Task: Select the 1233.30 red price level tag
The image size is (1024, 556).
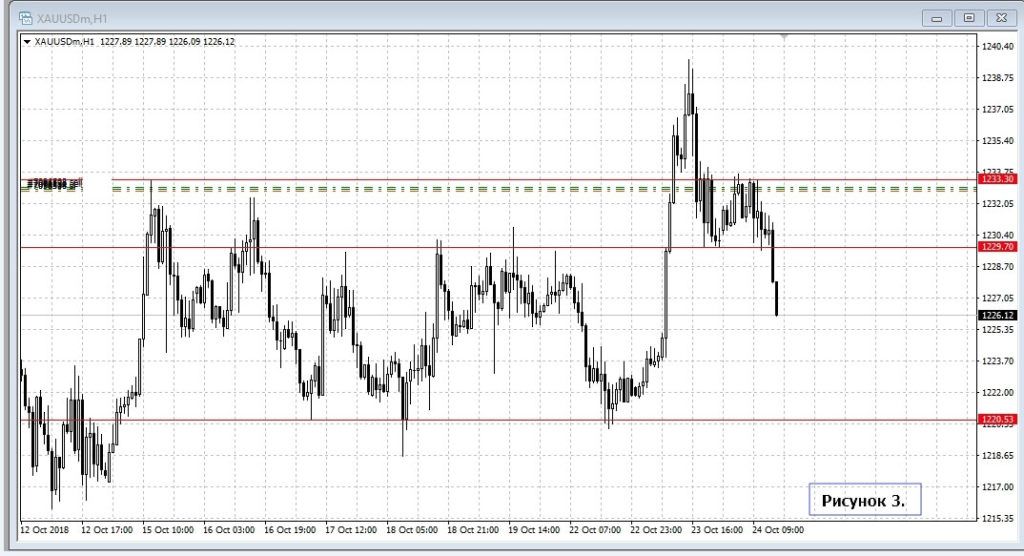Action: [996, 179]
